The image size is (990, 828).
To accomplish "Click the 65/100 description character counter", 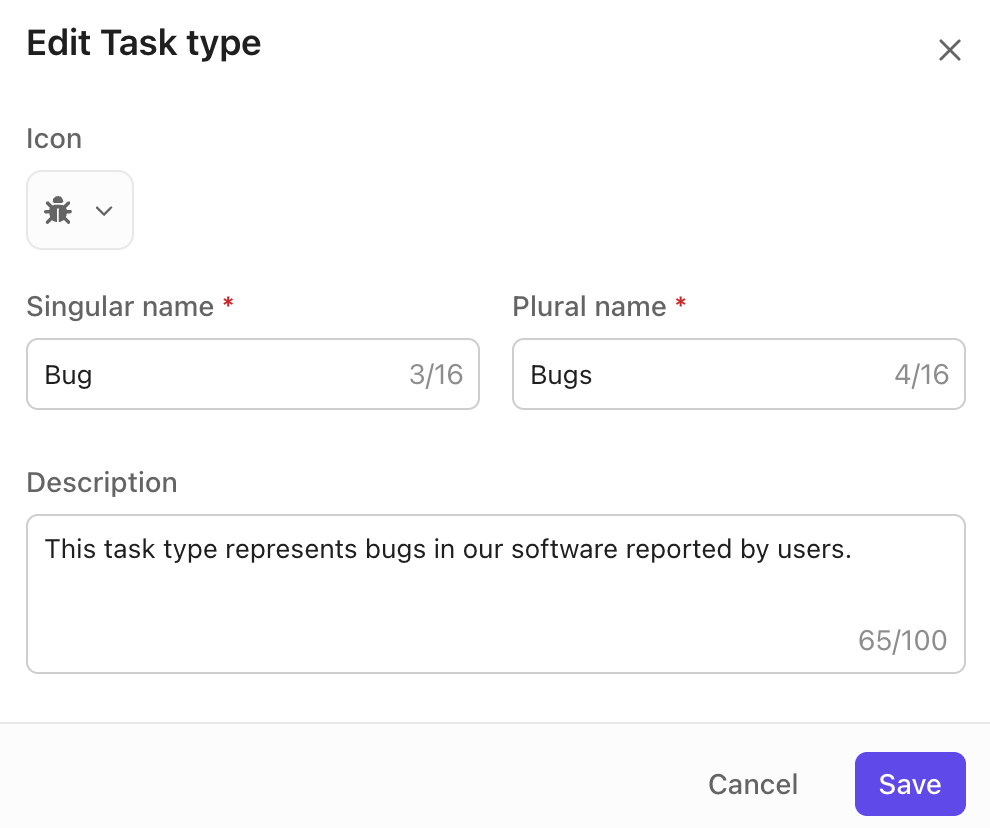I will [x=902, y=640].
